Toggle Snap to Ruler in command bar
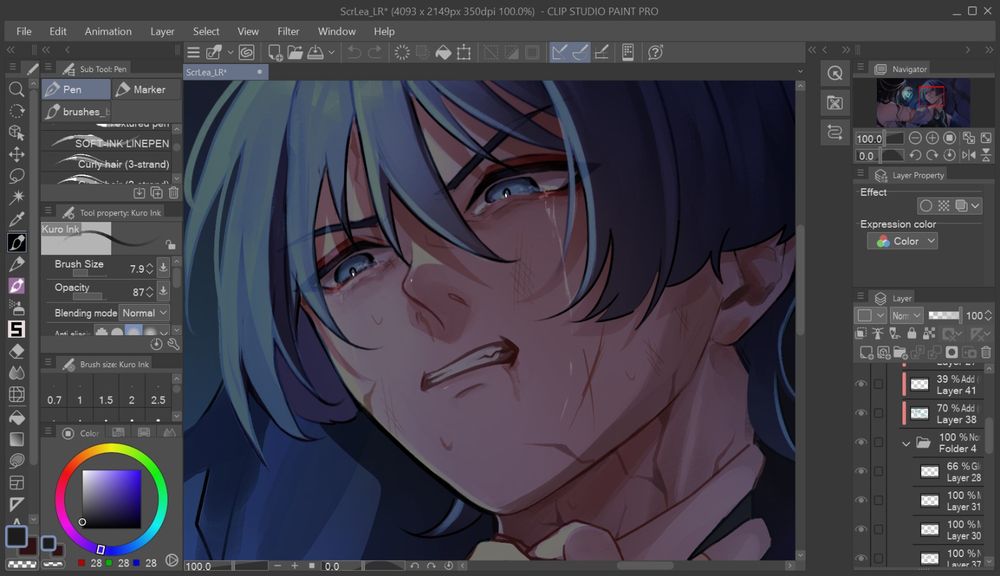This screenshot has width=1000, height=576. click(x=559, y=52)
